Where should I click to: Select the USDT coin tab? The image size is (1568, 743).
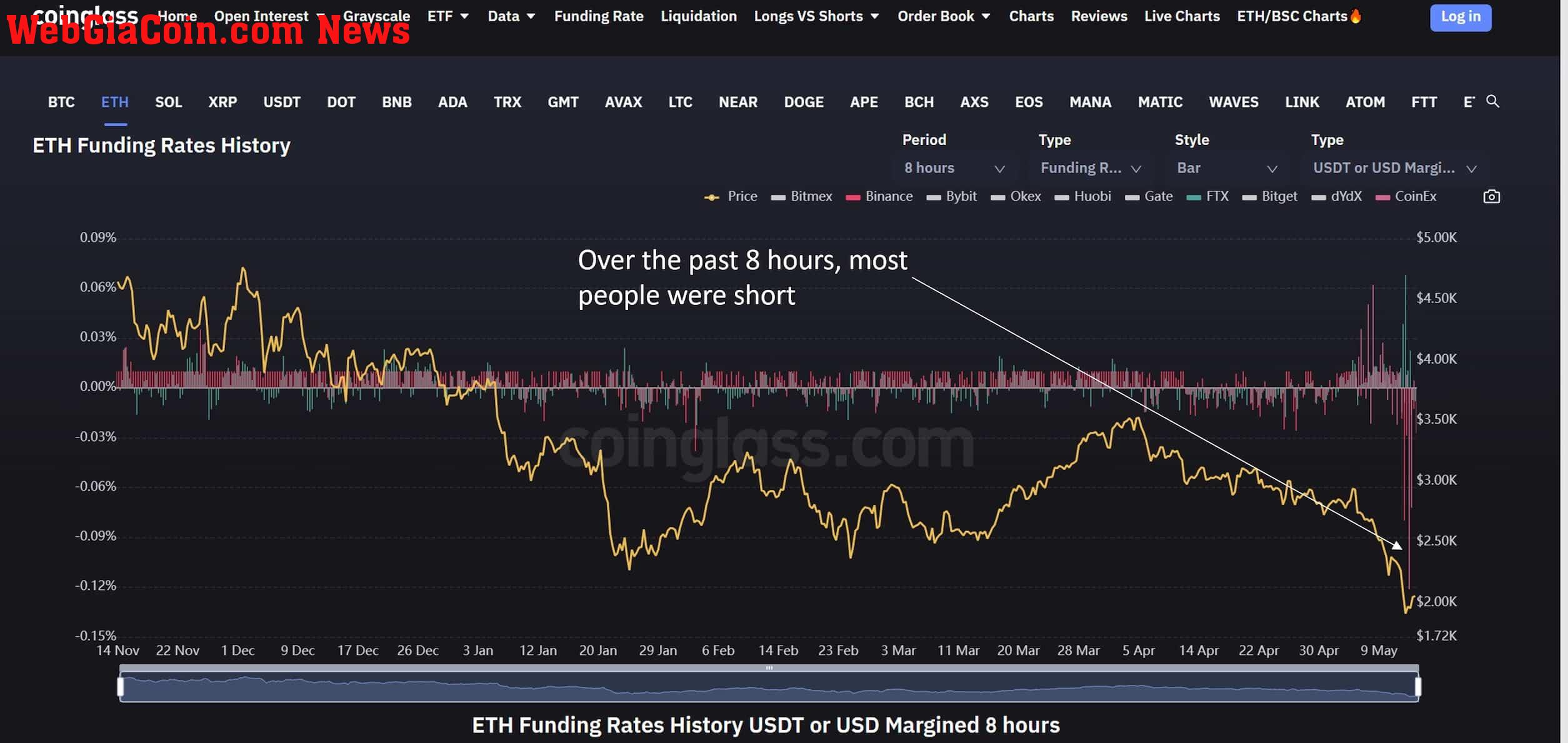(282, 102)
